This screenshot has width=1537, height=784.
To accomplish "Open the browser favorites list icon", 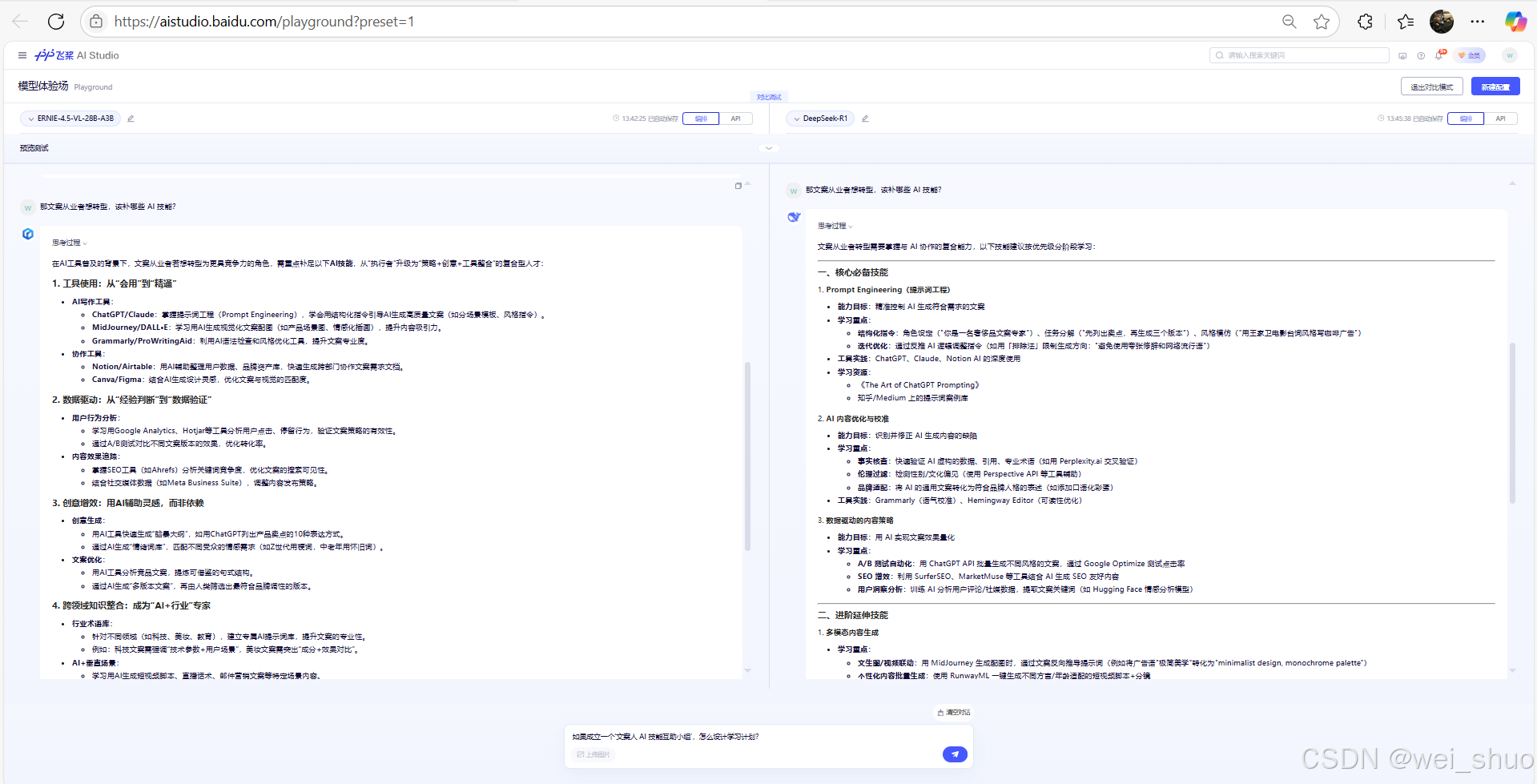I will 1406,22.
